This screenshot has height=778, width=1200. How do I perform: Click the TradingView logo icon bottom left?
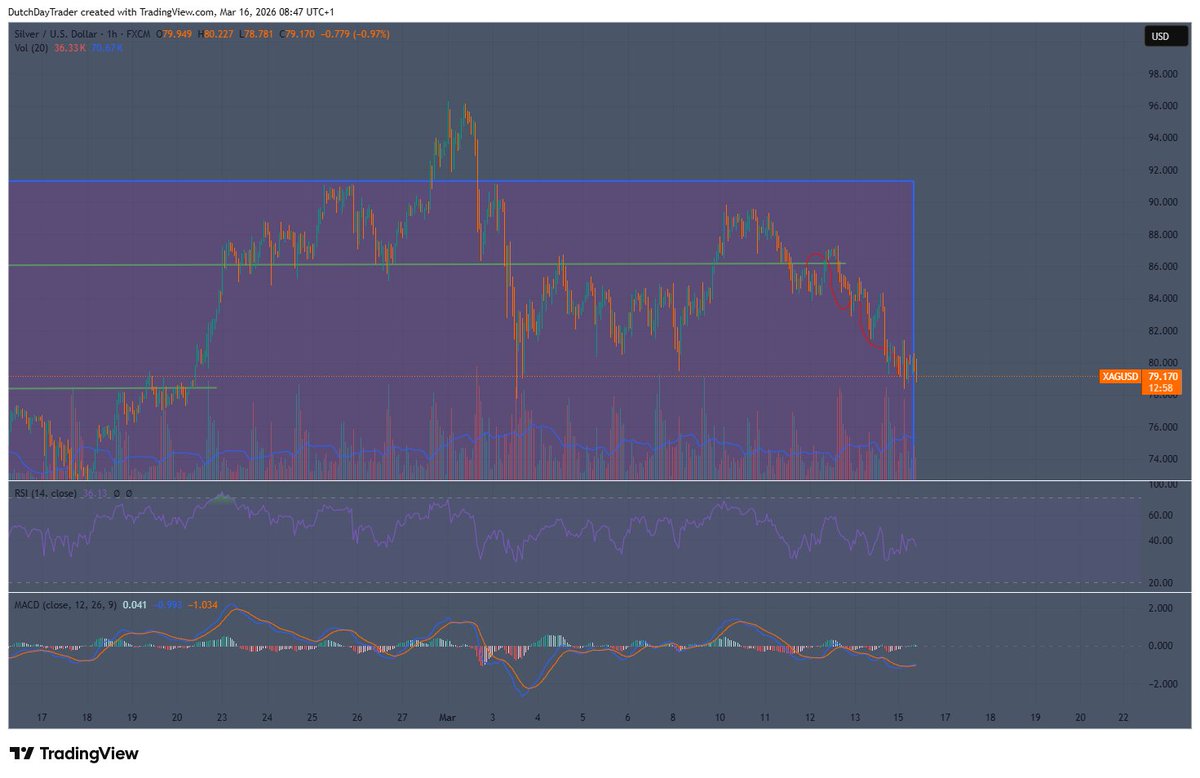pyautogui.click(x=24, y=752)
